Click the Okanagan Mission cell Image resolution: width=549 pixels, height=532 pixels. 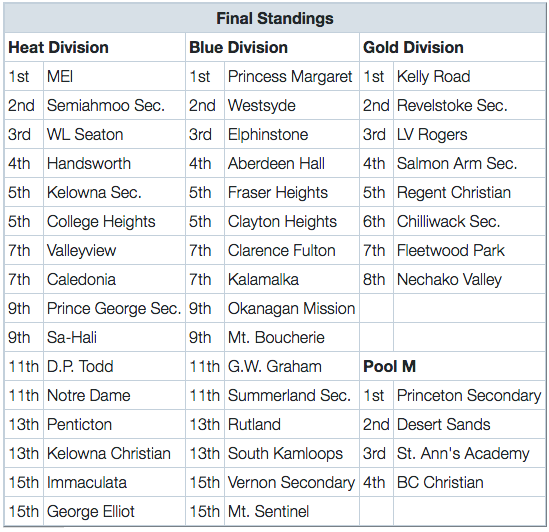click(x=292, y=308)
